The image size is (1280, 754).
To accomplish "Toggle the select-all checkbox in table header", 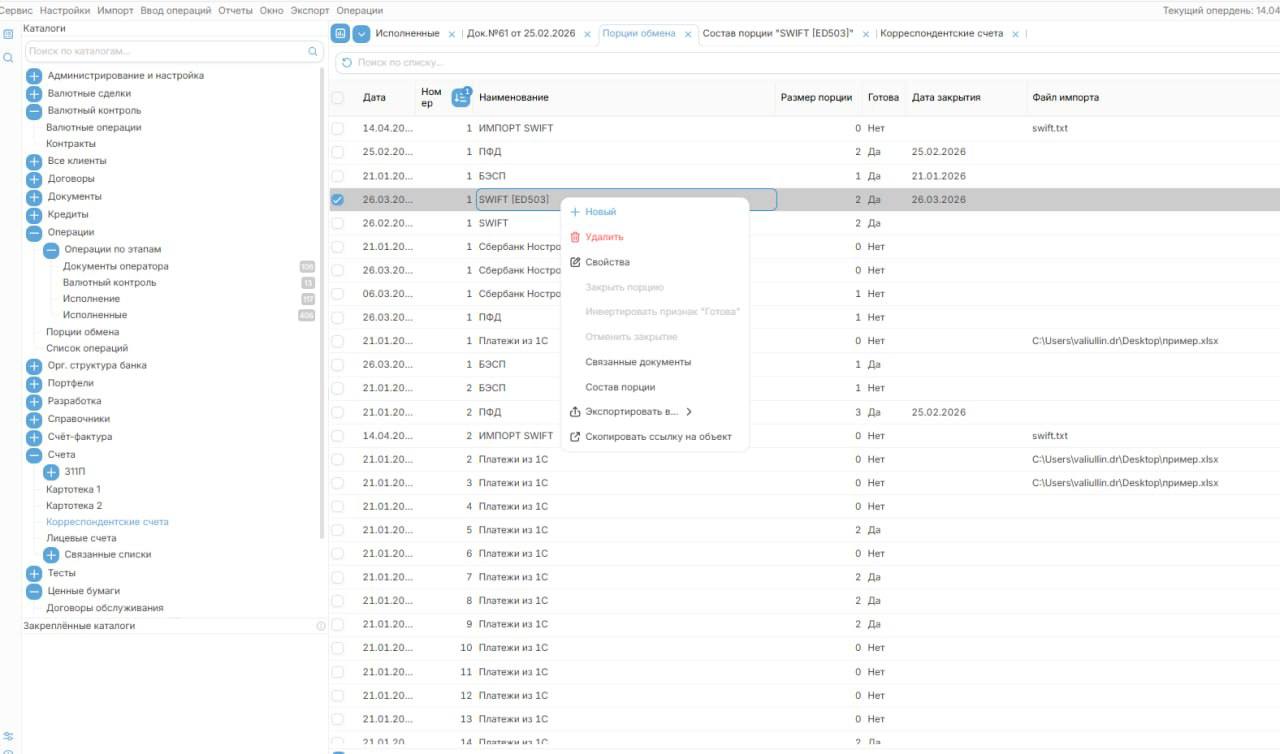I will [338, 98].
